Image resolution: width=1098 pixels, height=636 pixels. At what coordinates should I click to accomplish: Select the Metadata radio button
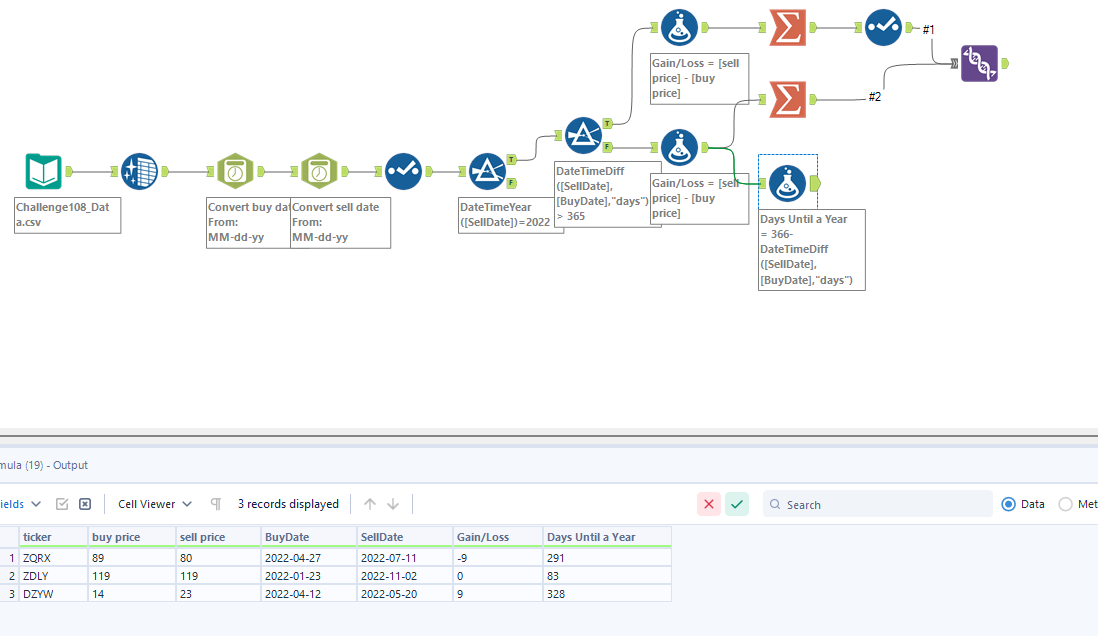pyautogui.click(x=1065, y=504)
